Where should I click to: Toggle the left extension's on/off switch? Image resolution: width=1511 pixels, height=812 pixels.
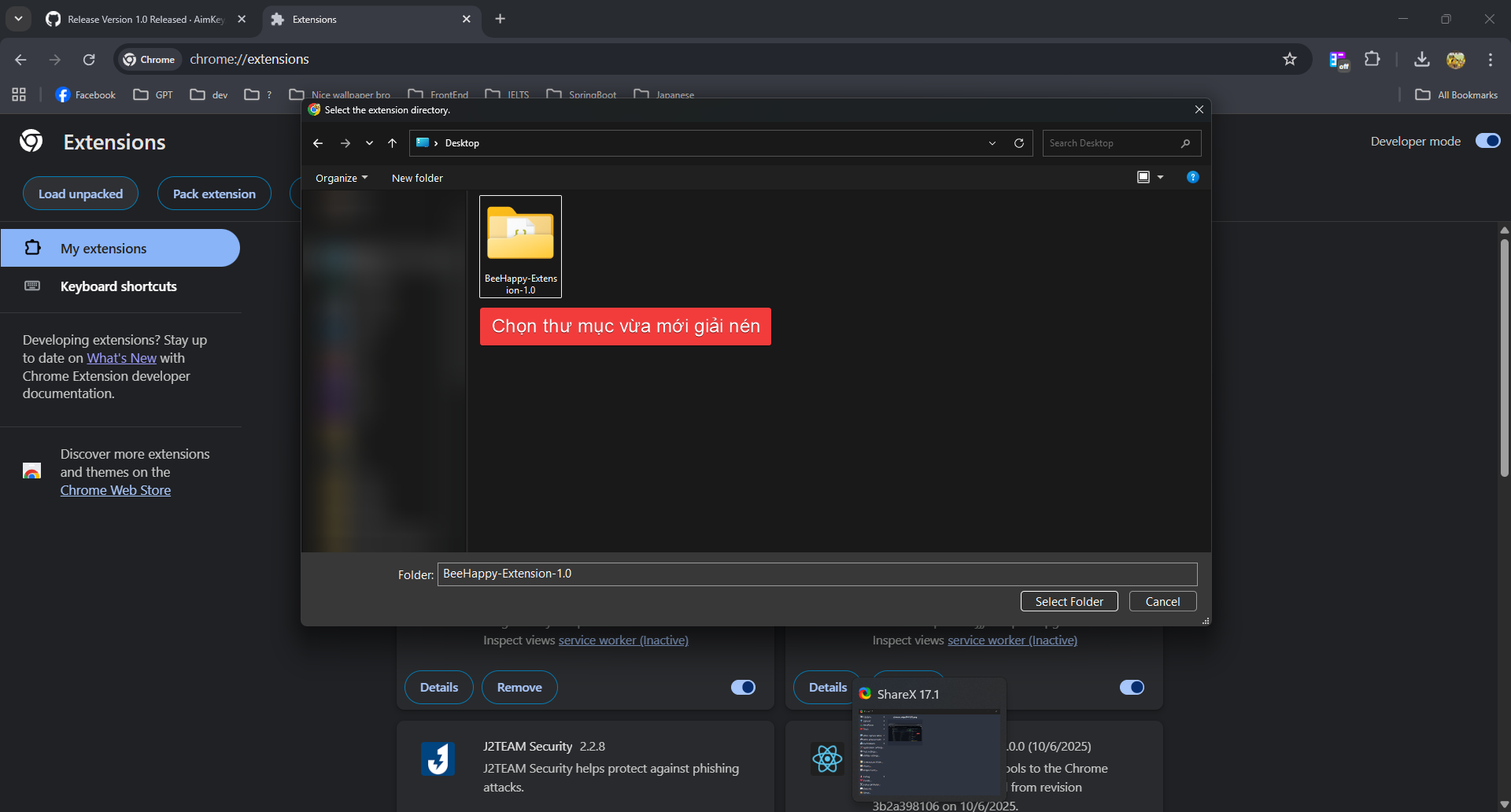click(x=742, y=687)
